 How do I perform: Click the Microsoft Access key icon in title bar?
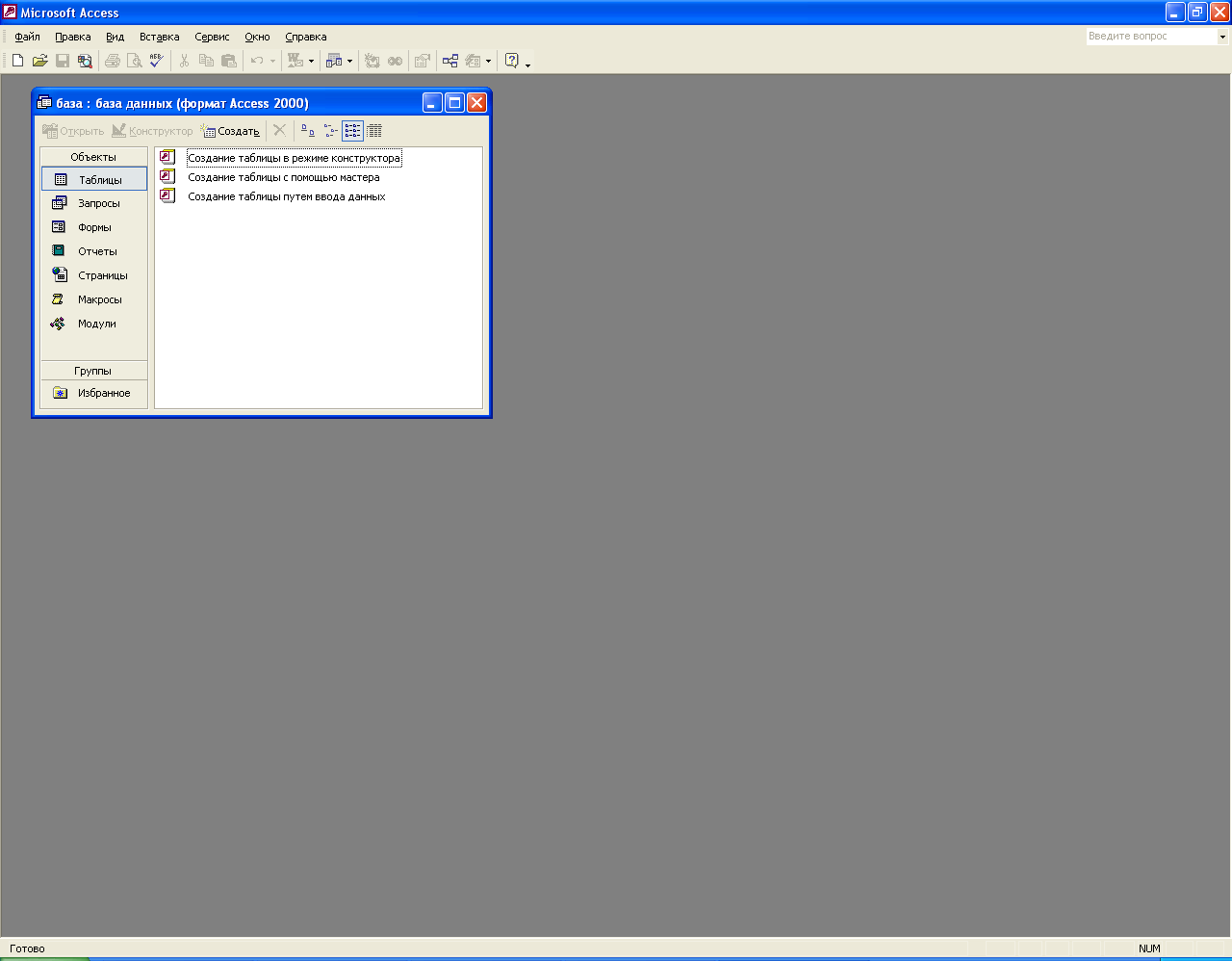pos(10,13)
